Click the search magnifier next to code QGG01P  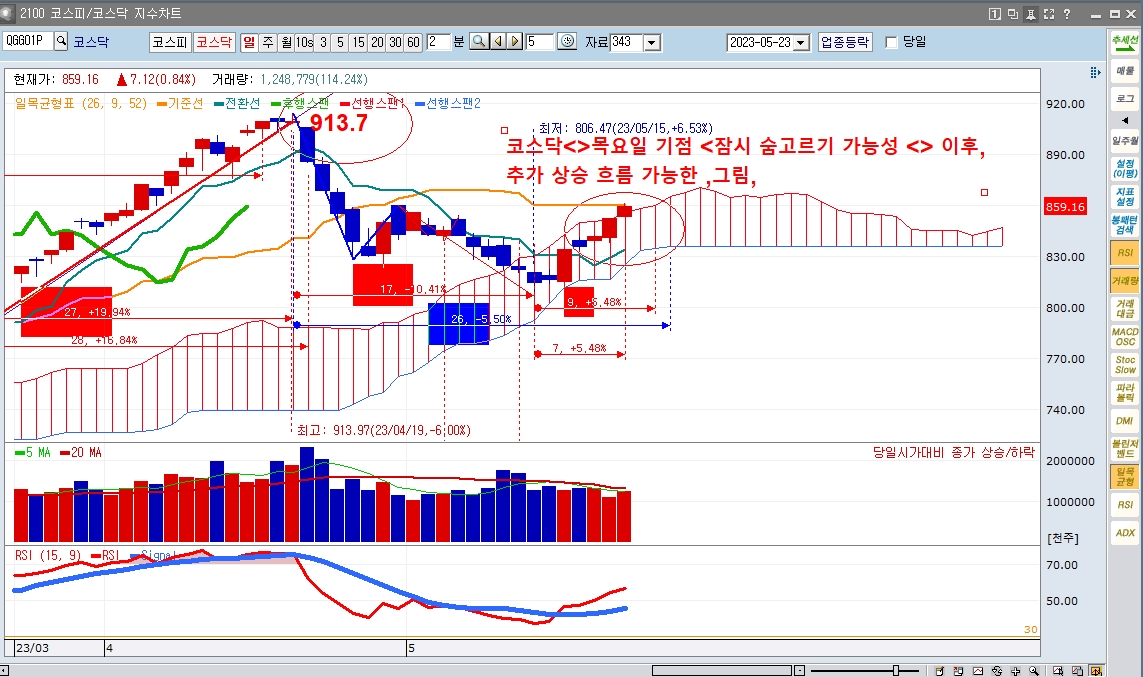[x=61, y=42]
